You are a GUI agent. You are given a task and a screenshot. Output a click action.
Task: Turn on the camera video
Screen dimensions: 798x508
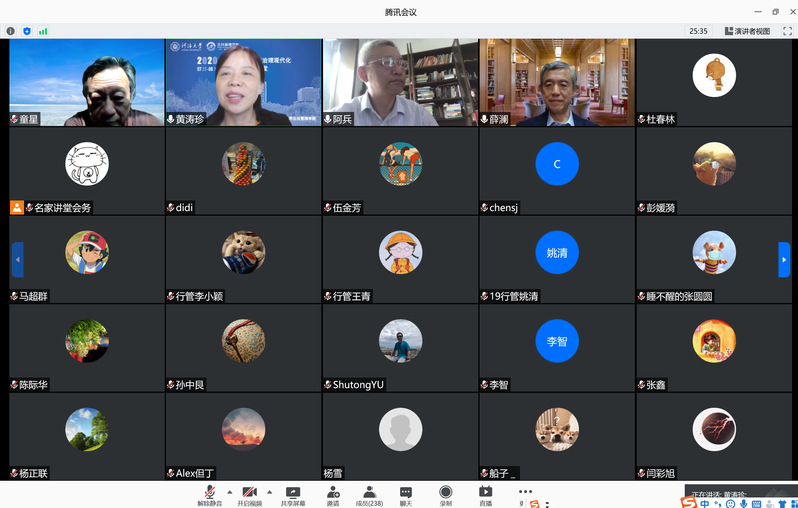tap(249, 492)
